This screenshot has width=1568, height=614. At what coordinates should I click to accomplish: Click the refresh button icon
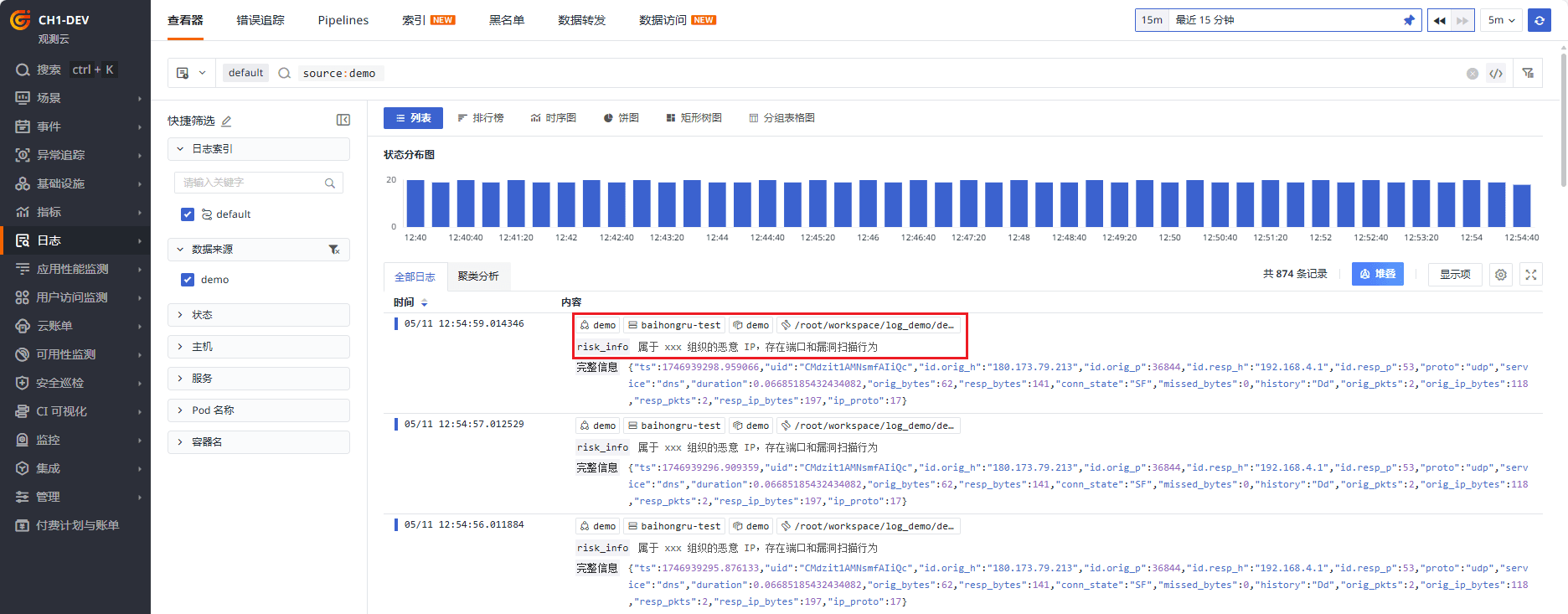click(1540, 20)
